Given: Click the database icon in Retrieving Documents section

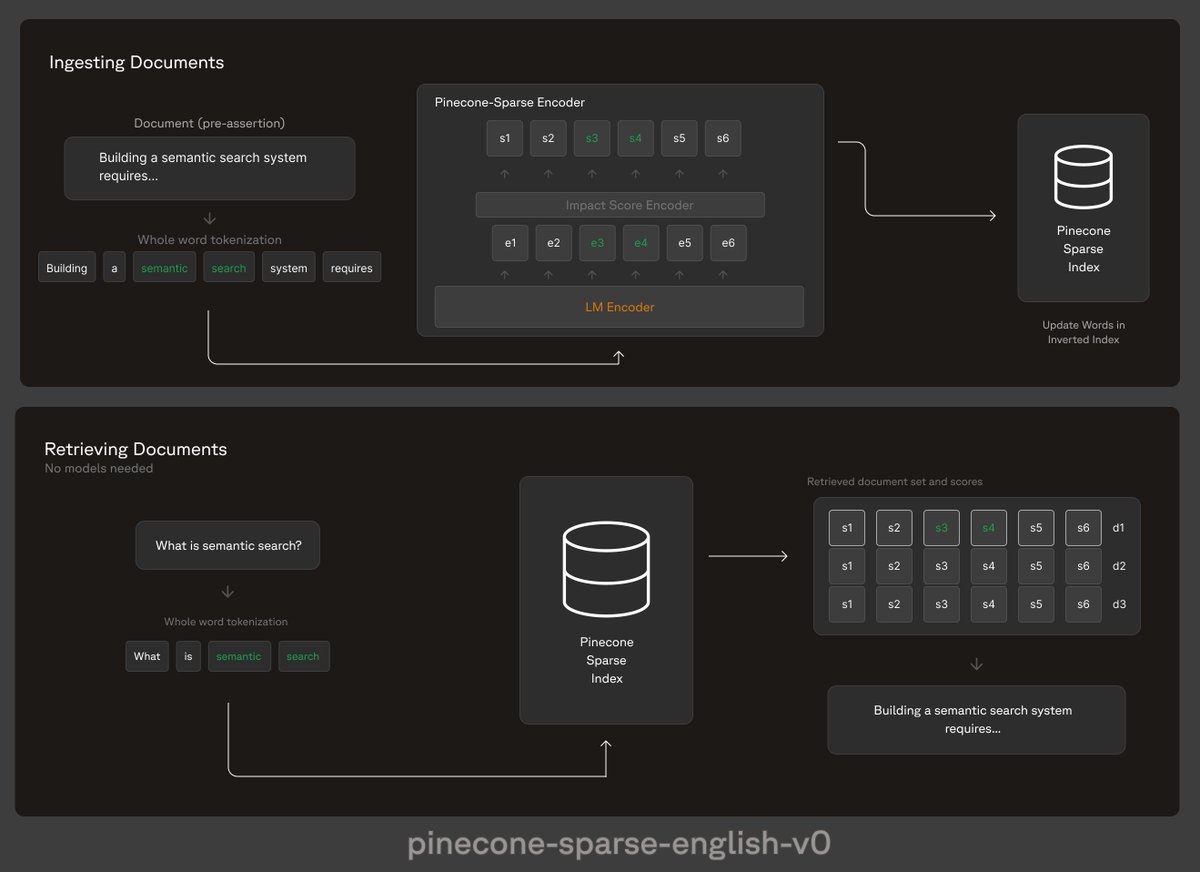Looking at the screenshot, I should pyautogui.click(x=606, y=567).
